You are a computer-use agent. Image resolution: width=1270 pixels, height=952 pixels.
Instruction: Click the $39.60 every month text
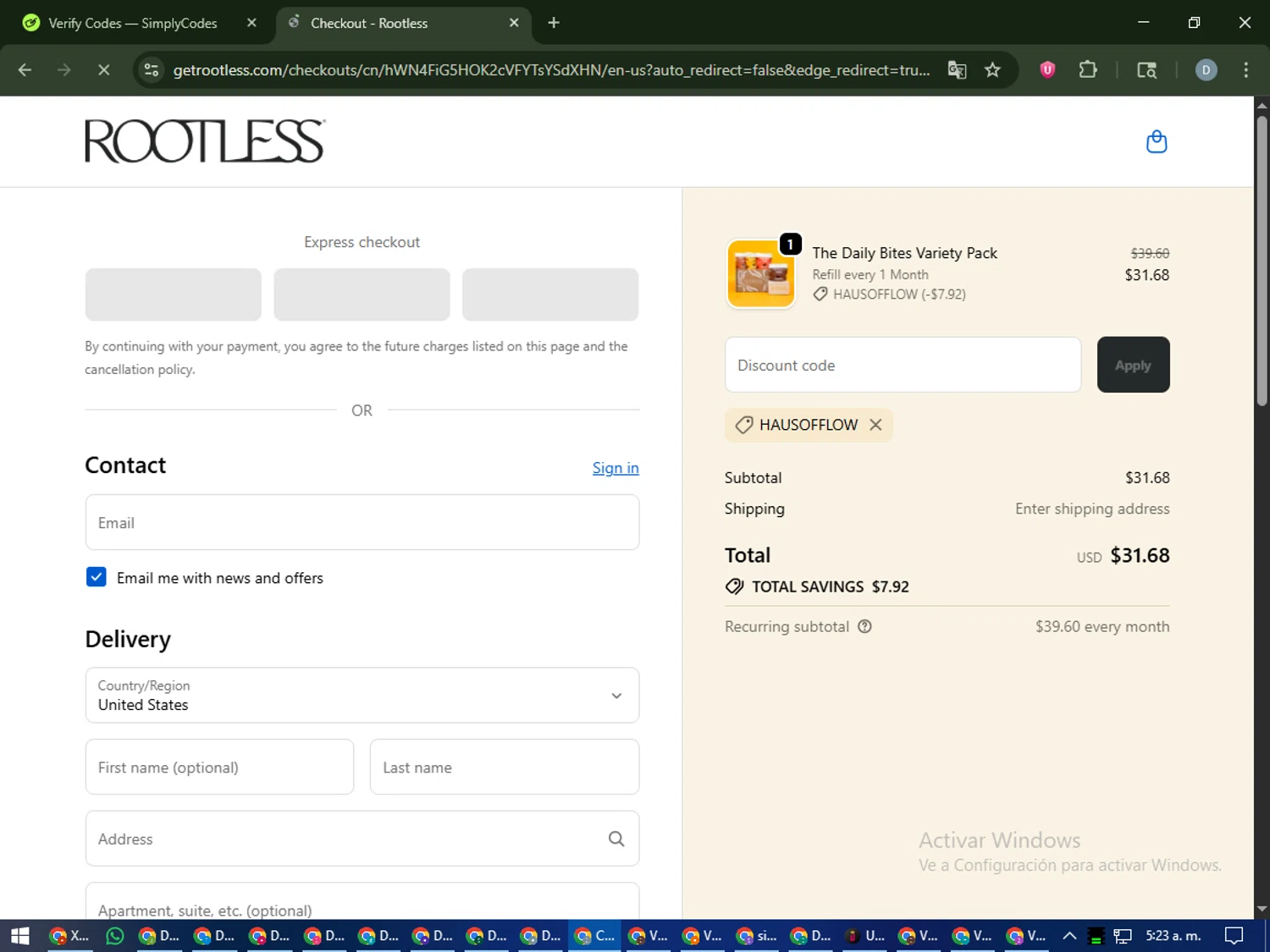click(x=1102, y=626)
